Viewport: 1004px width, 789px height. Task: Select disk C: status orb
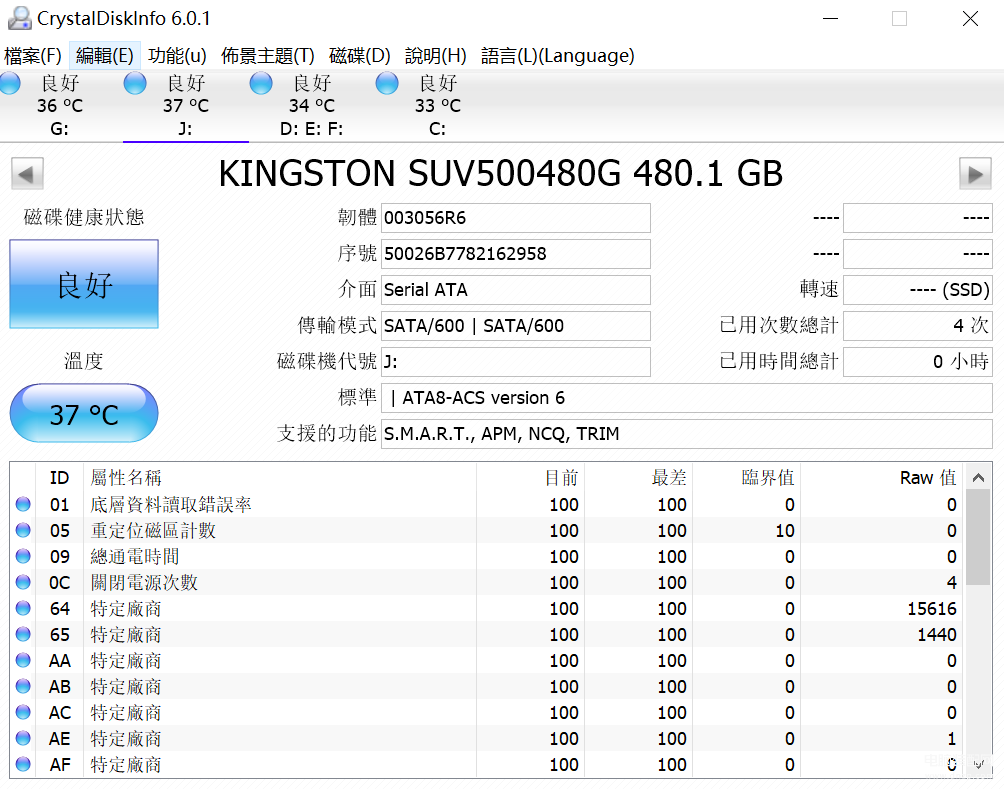pyautogui.click(x=387, y=83)
